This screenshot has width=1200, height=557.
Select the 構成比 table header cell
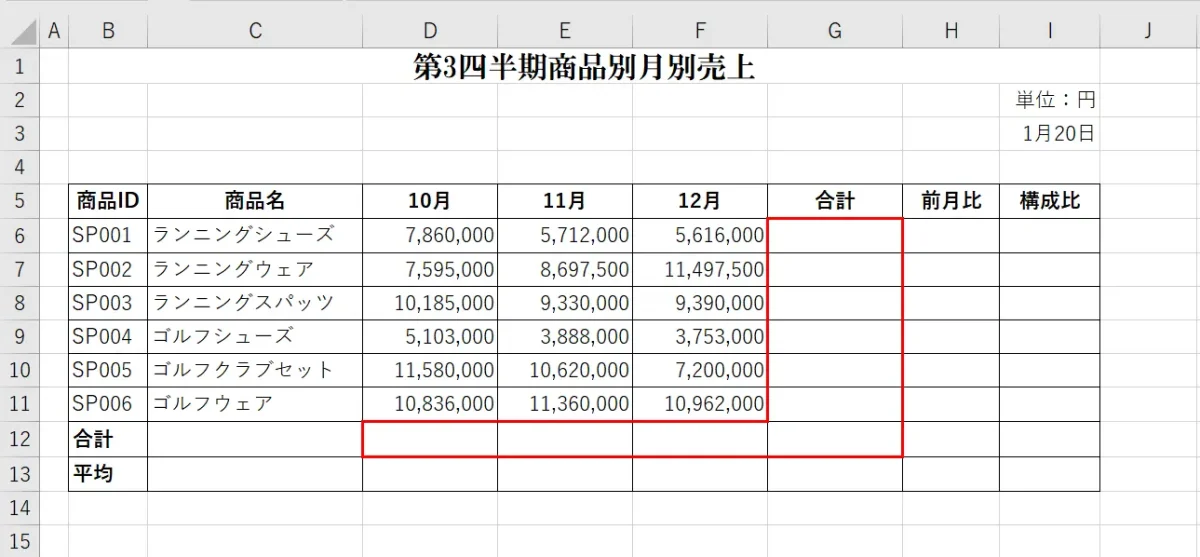click(1049, 201)
